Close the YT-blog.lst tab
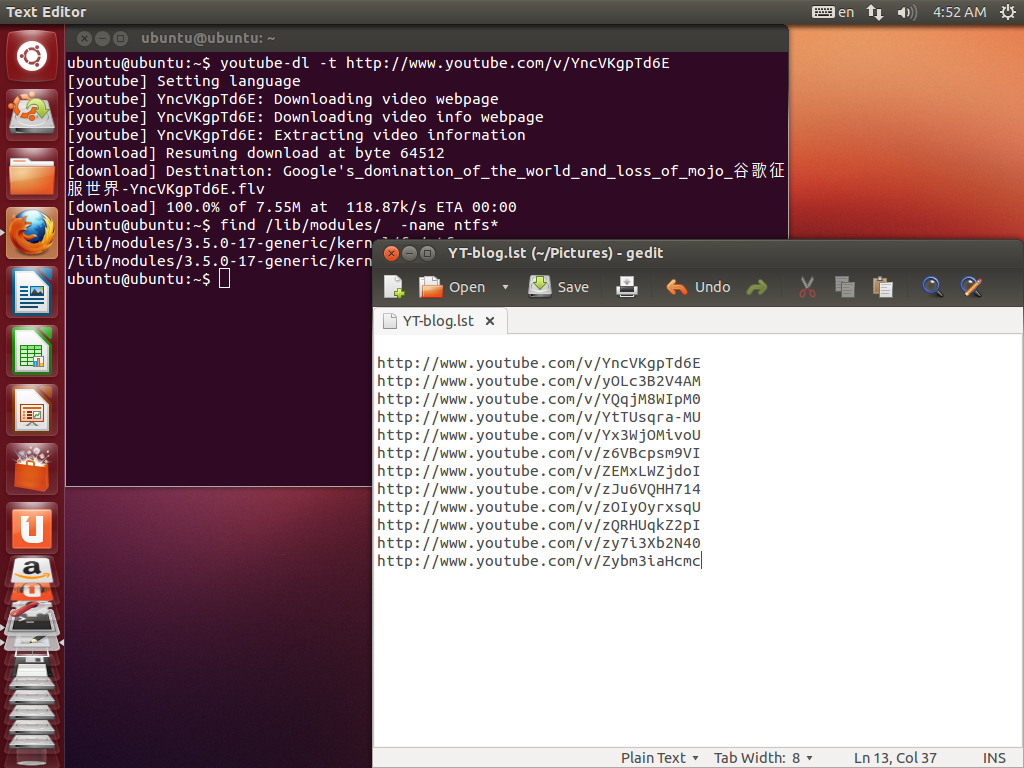 click(490, 321)
